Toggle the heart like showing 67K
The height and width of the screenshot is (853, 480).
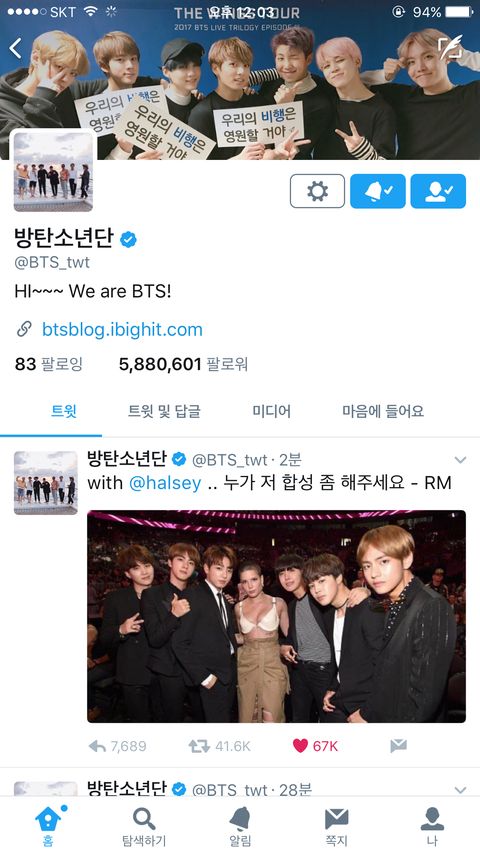[x=300, y=746]
